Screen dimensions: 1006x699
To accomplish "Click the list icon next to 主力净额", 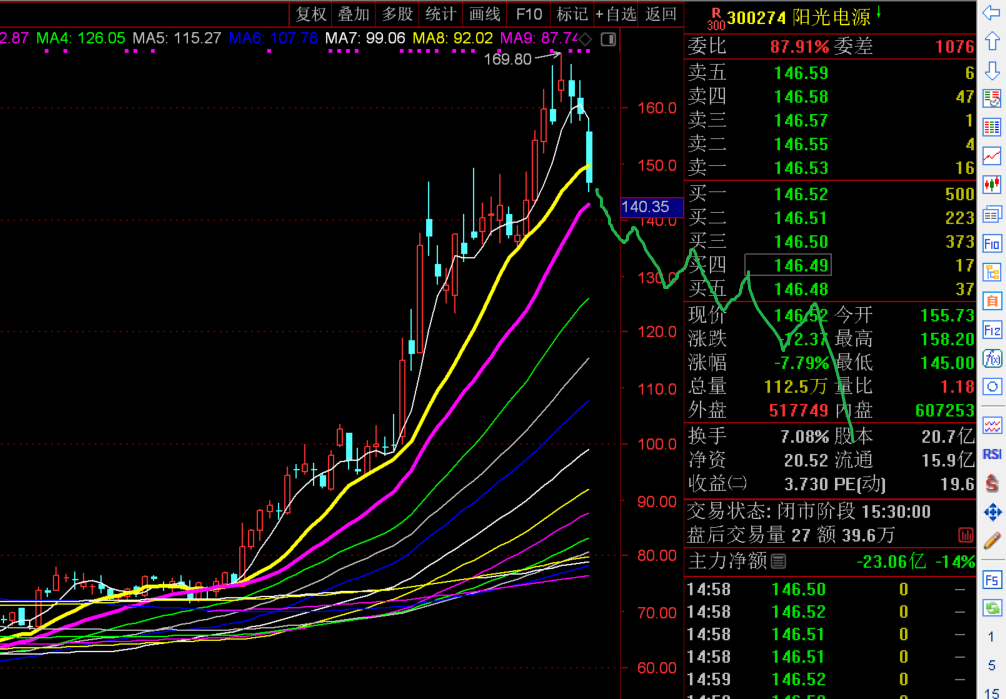I will point(778,562).
